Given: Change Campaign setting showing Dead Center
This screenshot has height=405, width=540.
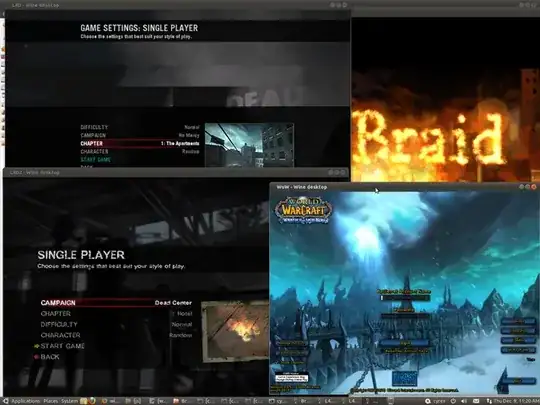Looking at the screenshot, I should click(x=116, y=303).
